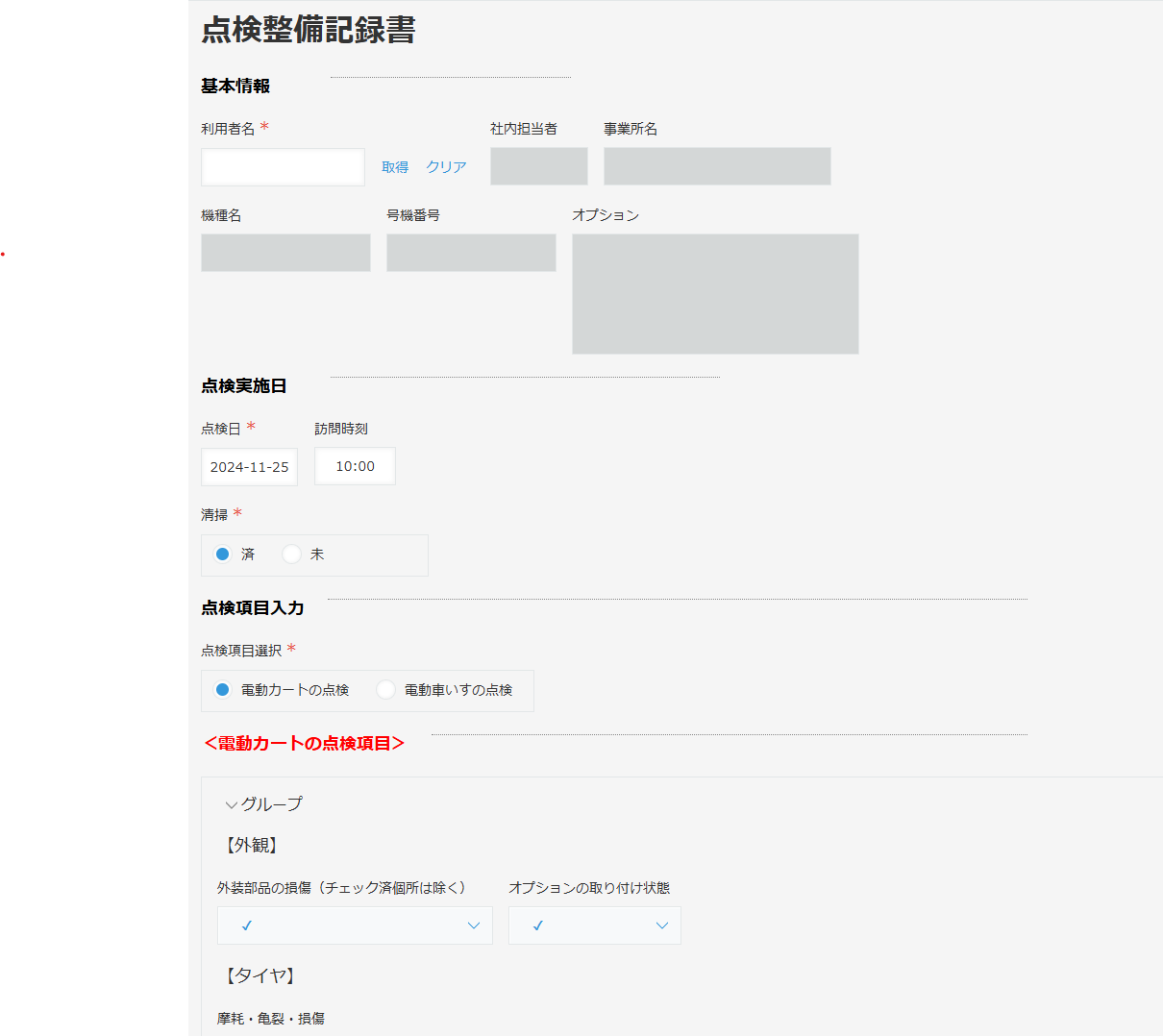Click the クリア link

(x=446, y=167)
